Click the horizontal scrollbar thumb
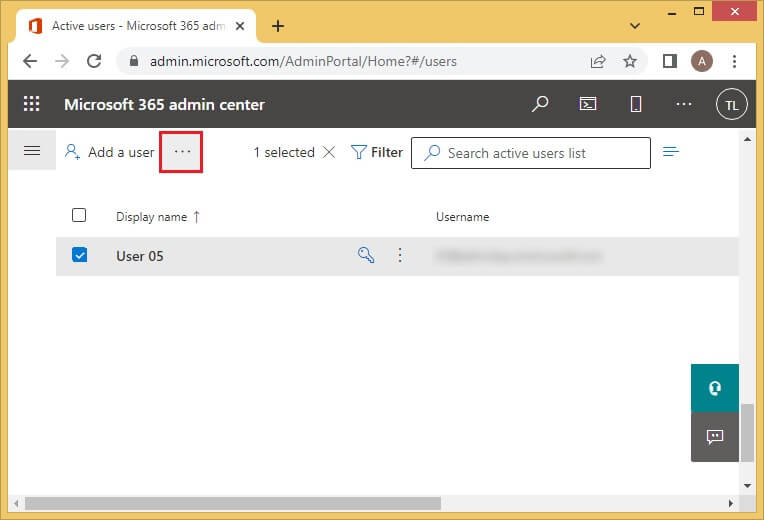 [x=233, y=503]
